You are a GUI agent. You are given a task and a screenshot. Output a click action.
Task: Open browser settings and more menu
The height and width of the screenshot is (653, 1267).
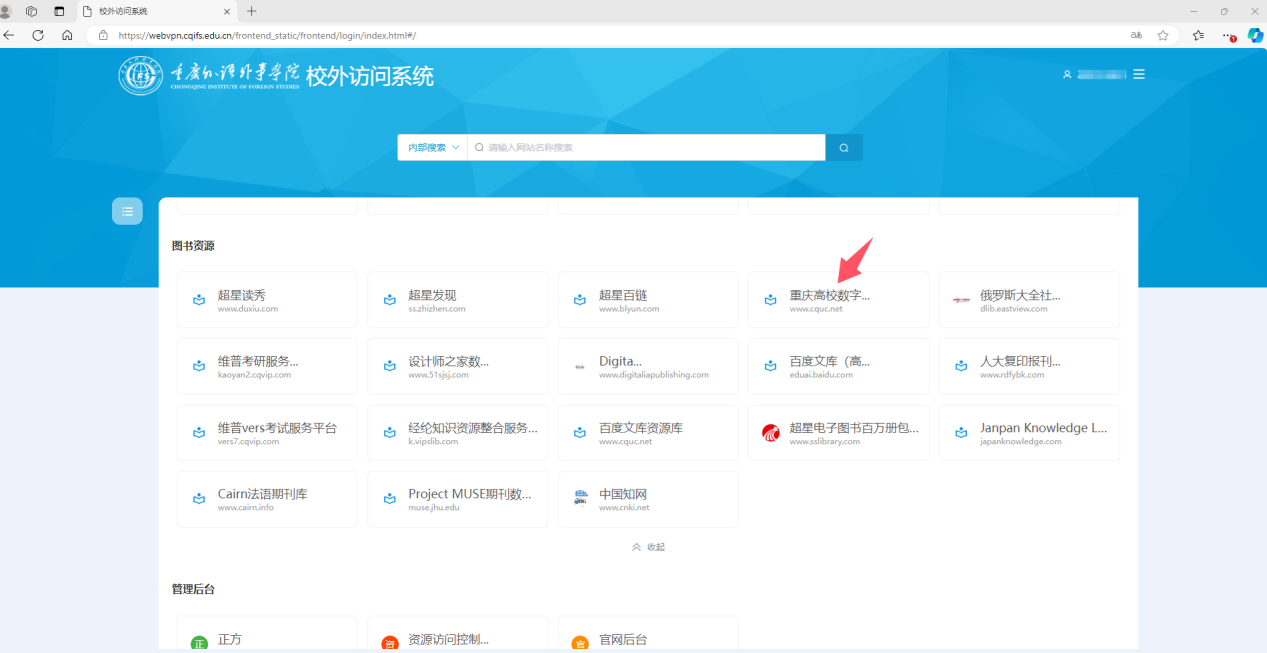(1228, 35)
